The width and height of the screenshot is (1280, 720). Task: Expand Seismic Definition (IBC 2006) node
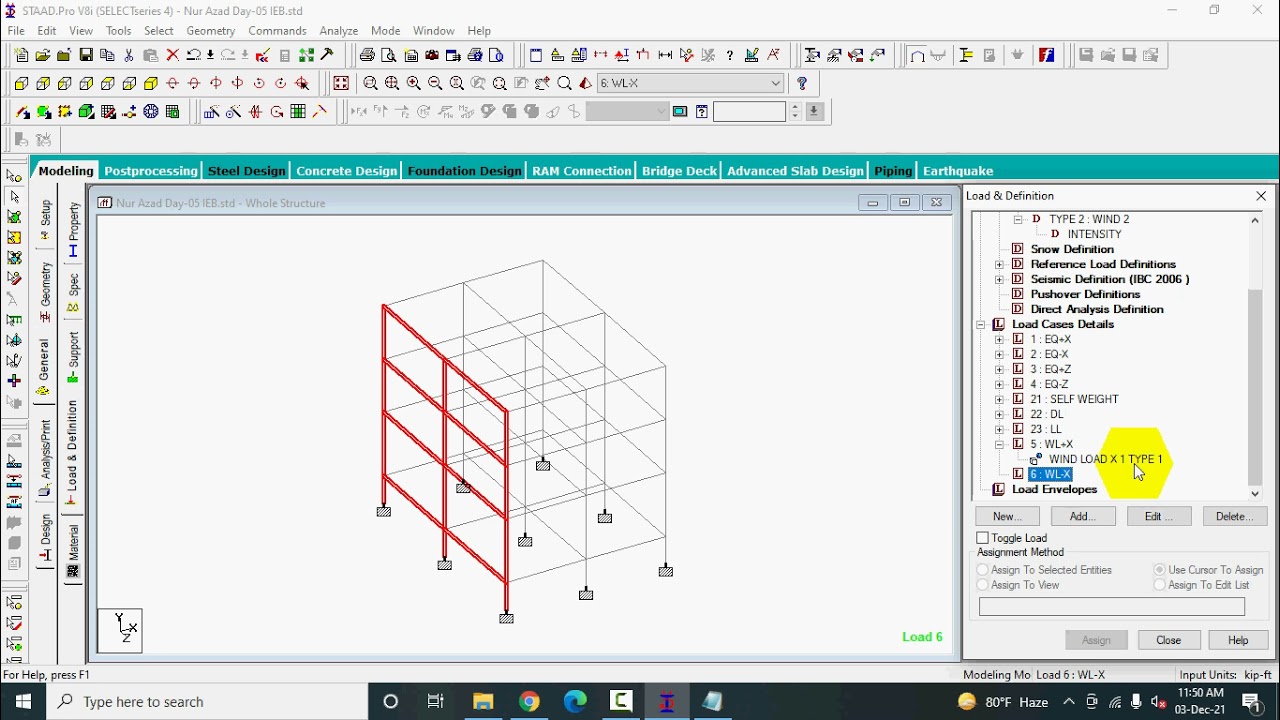(x=999, y=279)
